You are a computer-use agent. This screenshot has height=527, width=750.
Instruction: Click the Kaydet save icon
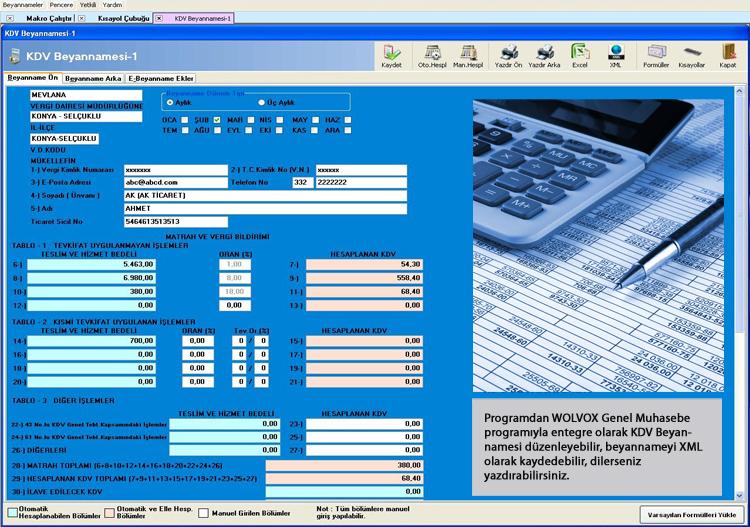point(391,55)
